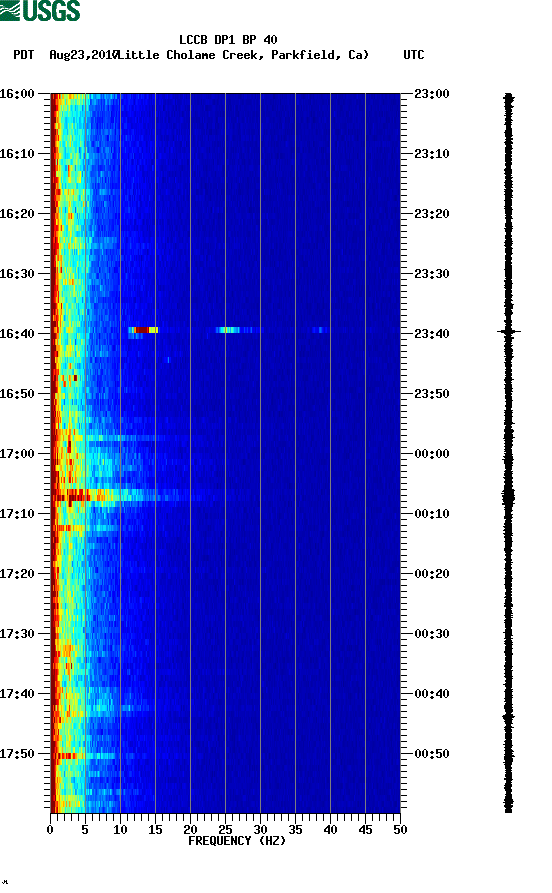Click the '16:20' PDT time label
The image size is (552, 893).
click(x=17, y=214)
